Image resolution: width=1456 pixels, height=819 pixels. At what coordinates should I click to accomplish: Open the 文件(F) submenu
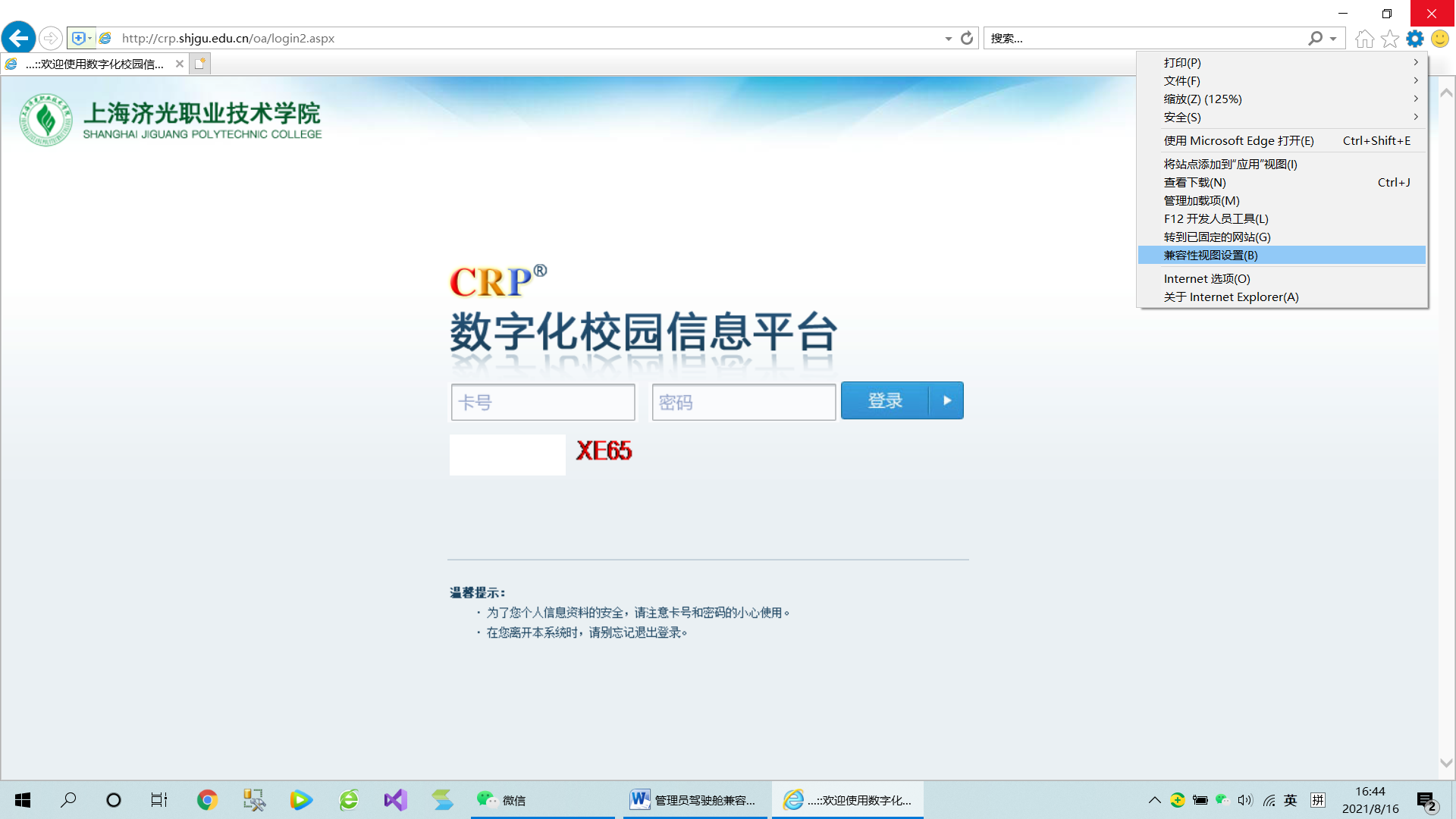coord(1282,81)
